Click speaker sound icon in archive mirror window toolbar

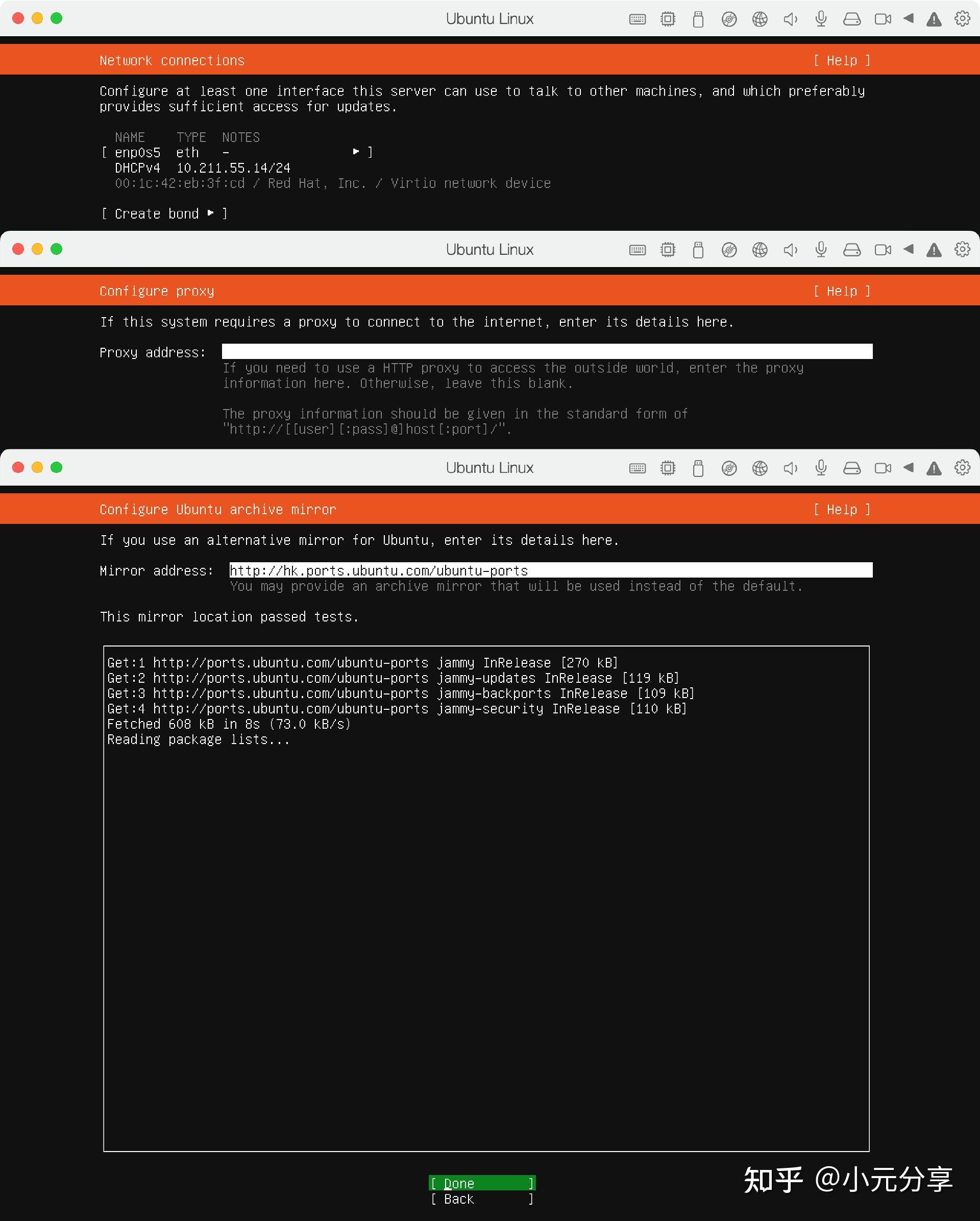tap(790, 468)
